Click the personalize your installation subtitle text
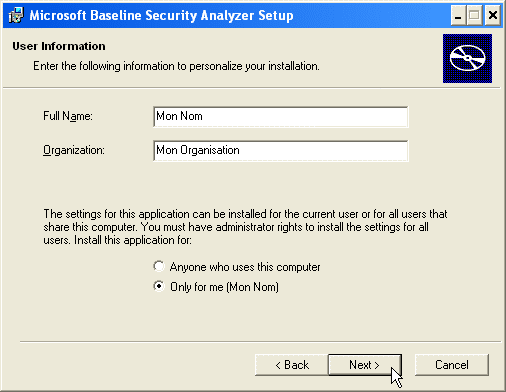Viewport: 506px width, 392px height. 176,66
